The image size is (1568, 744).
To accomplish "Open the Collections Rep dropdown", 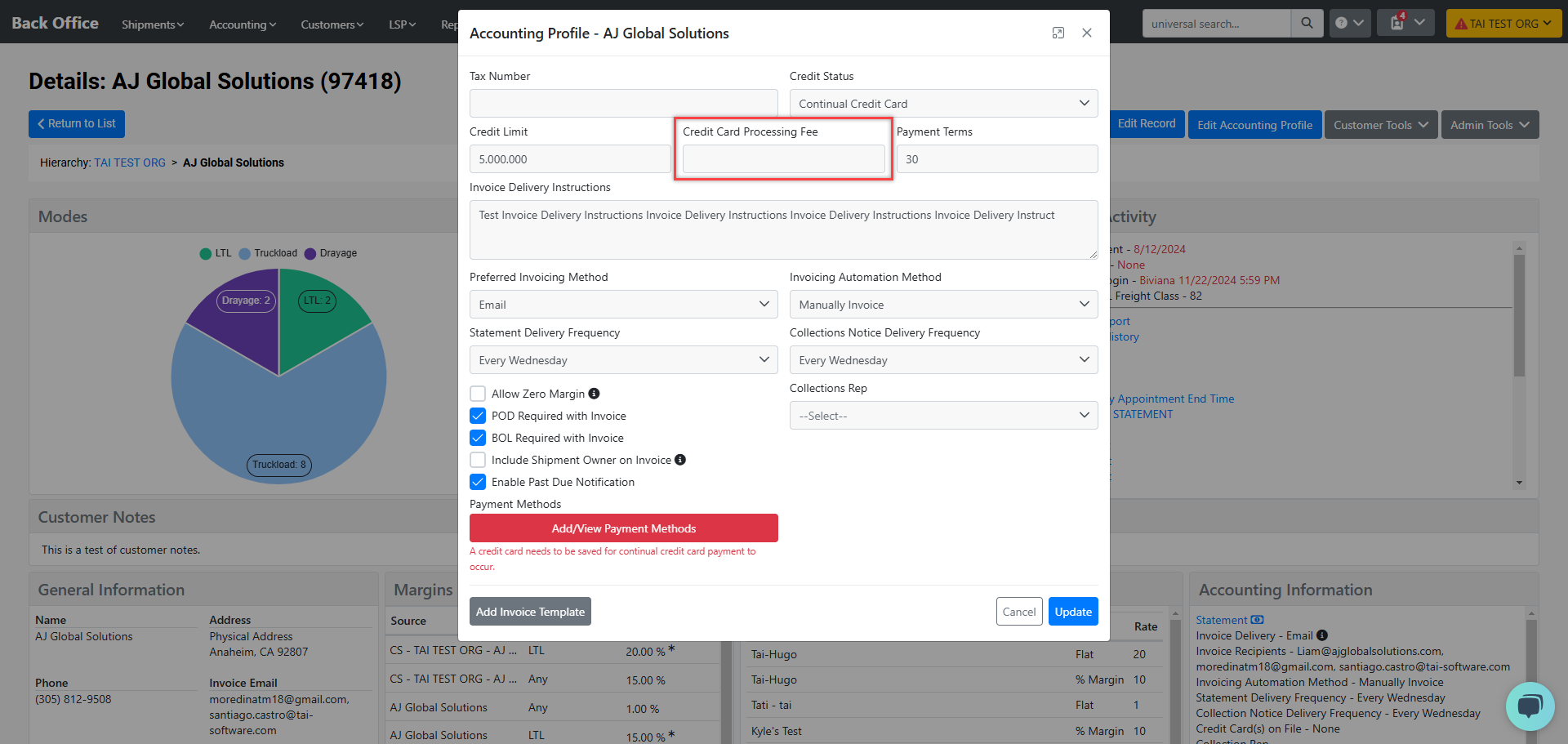I will coord(942,416).
